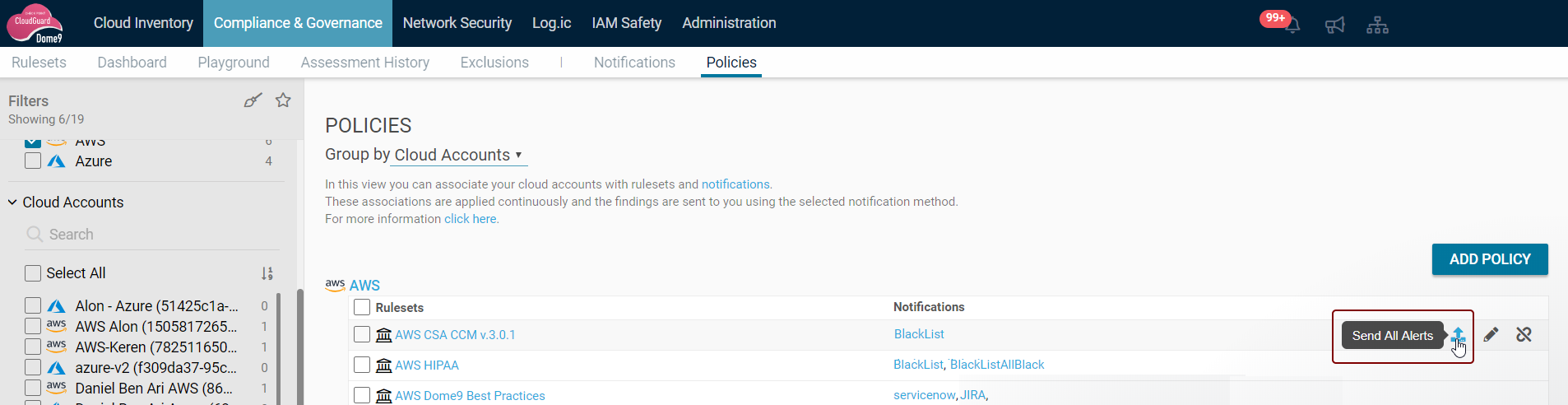Check the AWS CSA CCM v.3.0.1 row checkbox

[x=362, y=334]
